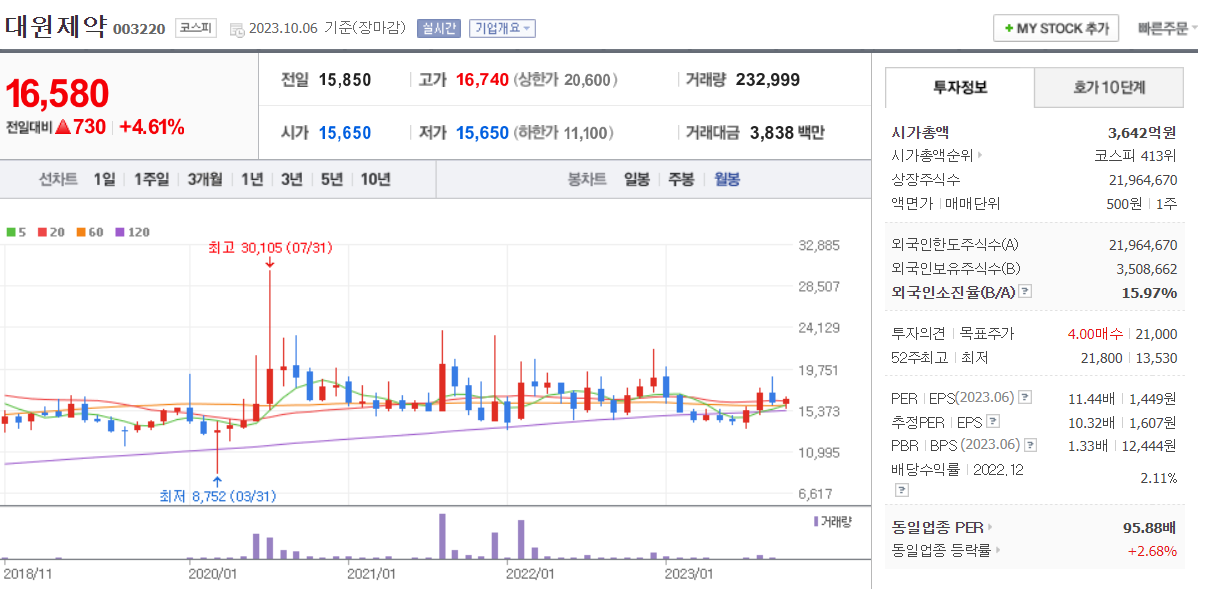Click the 상장주식수 21,964,670 value

pyautogui.click(x=1143, y=180)
